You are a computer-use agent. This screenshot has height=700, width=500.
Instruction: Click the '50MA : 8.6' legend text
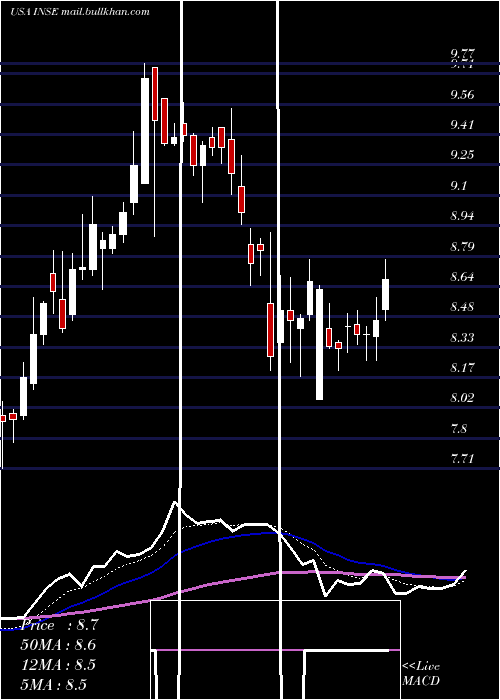click(x=58, y=645)
